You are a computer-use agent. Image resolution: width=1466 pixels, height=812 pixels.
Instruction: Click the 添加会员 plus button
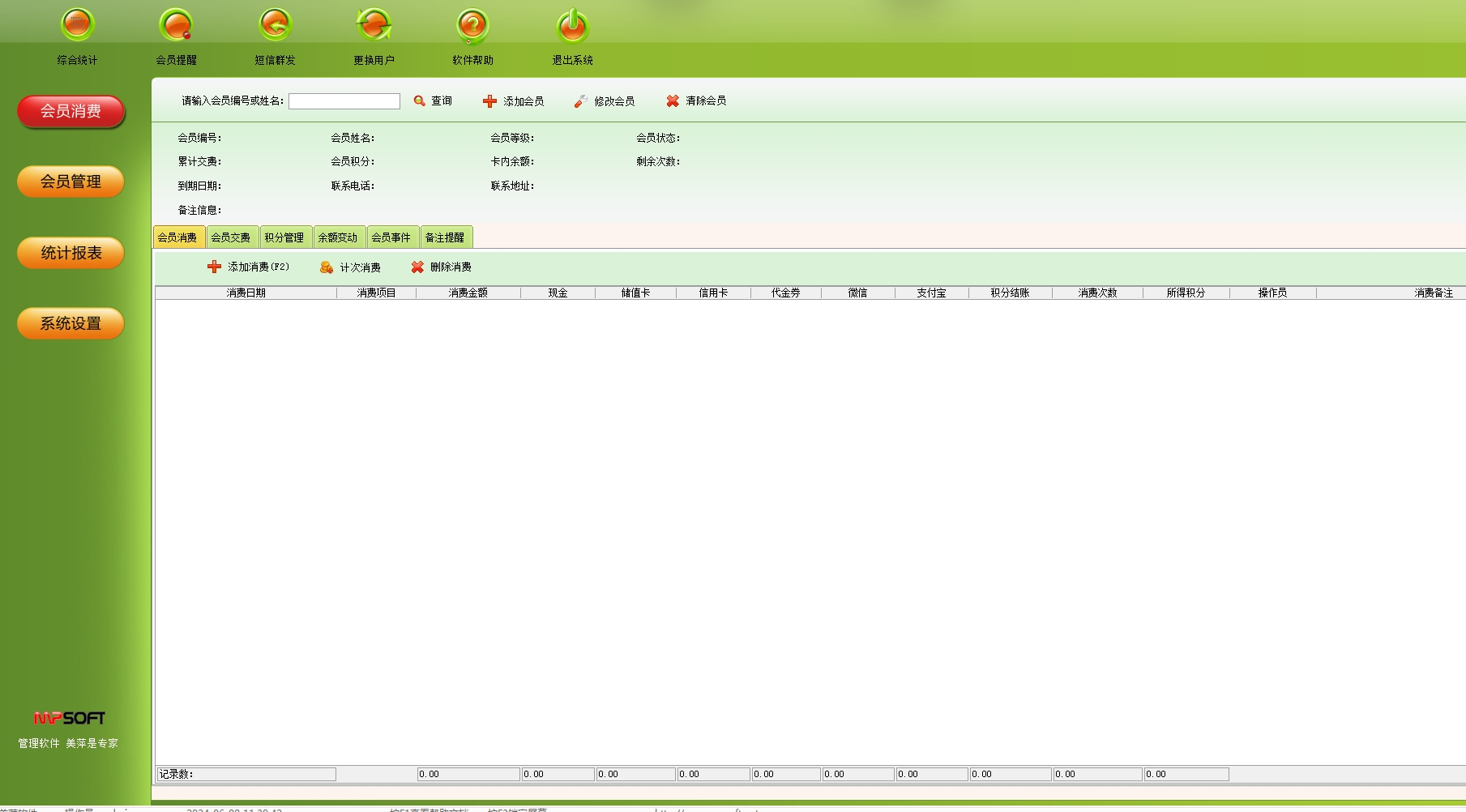(514, 101)
